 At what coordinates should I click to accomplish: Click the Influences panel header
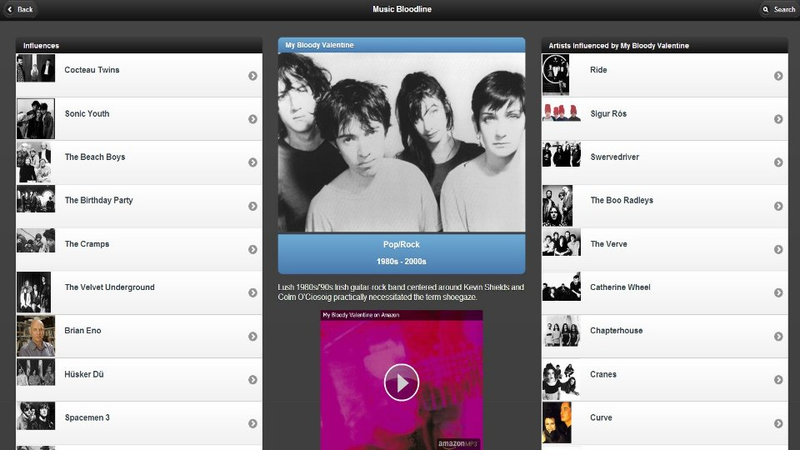(x=139, y=45)
